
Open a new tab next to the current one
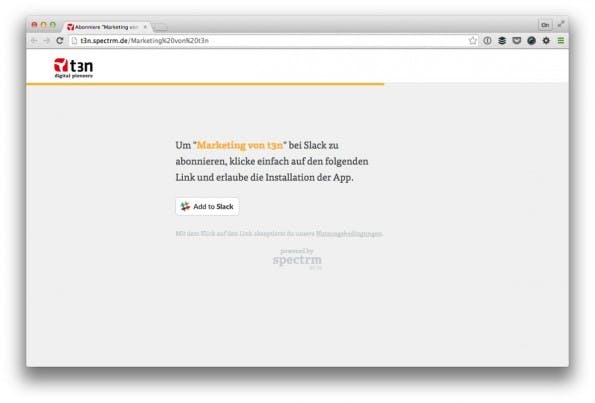(x=160, y=27)
